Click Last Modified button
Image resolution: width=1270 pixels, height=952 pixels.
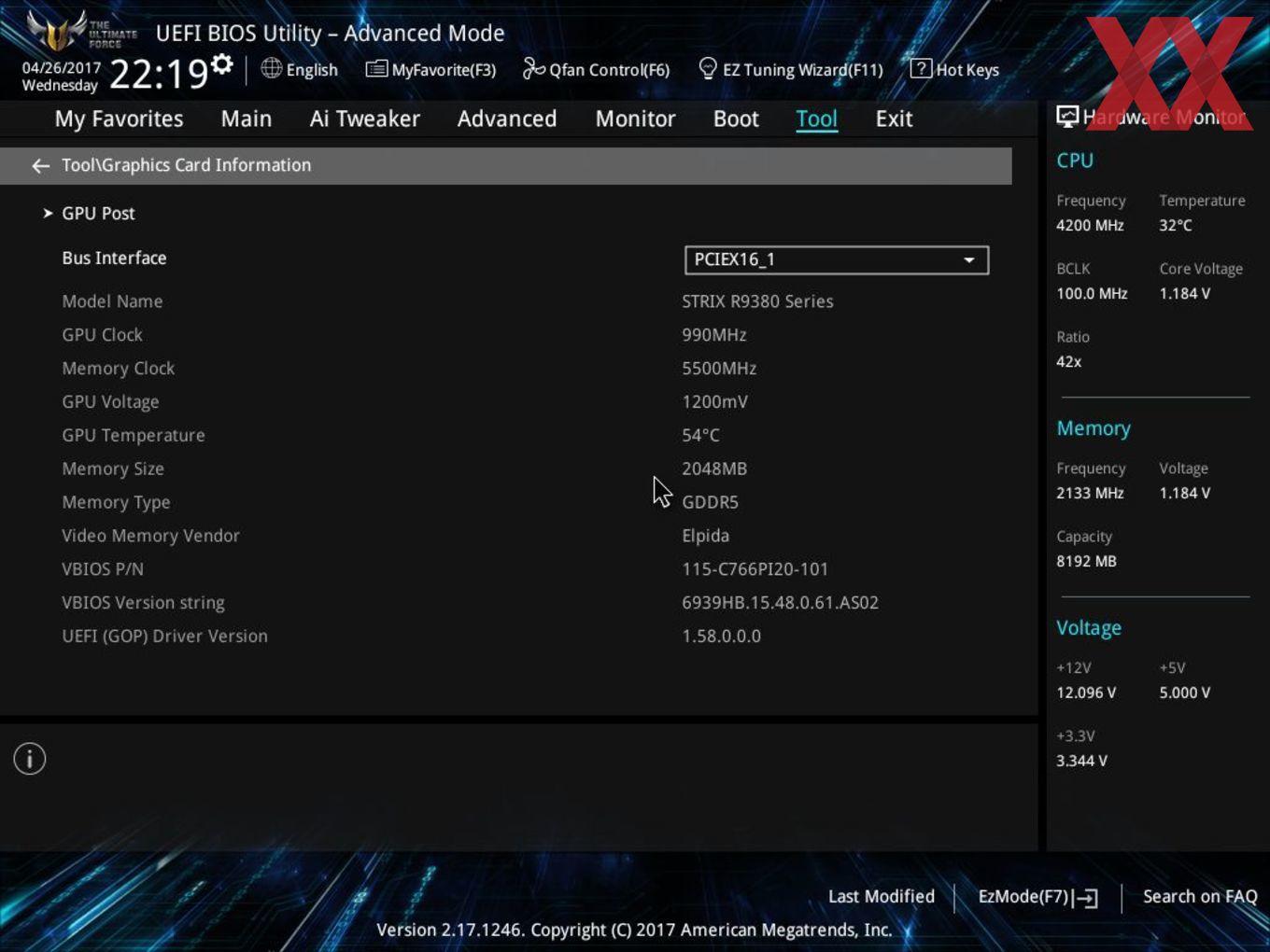882,896
